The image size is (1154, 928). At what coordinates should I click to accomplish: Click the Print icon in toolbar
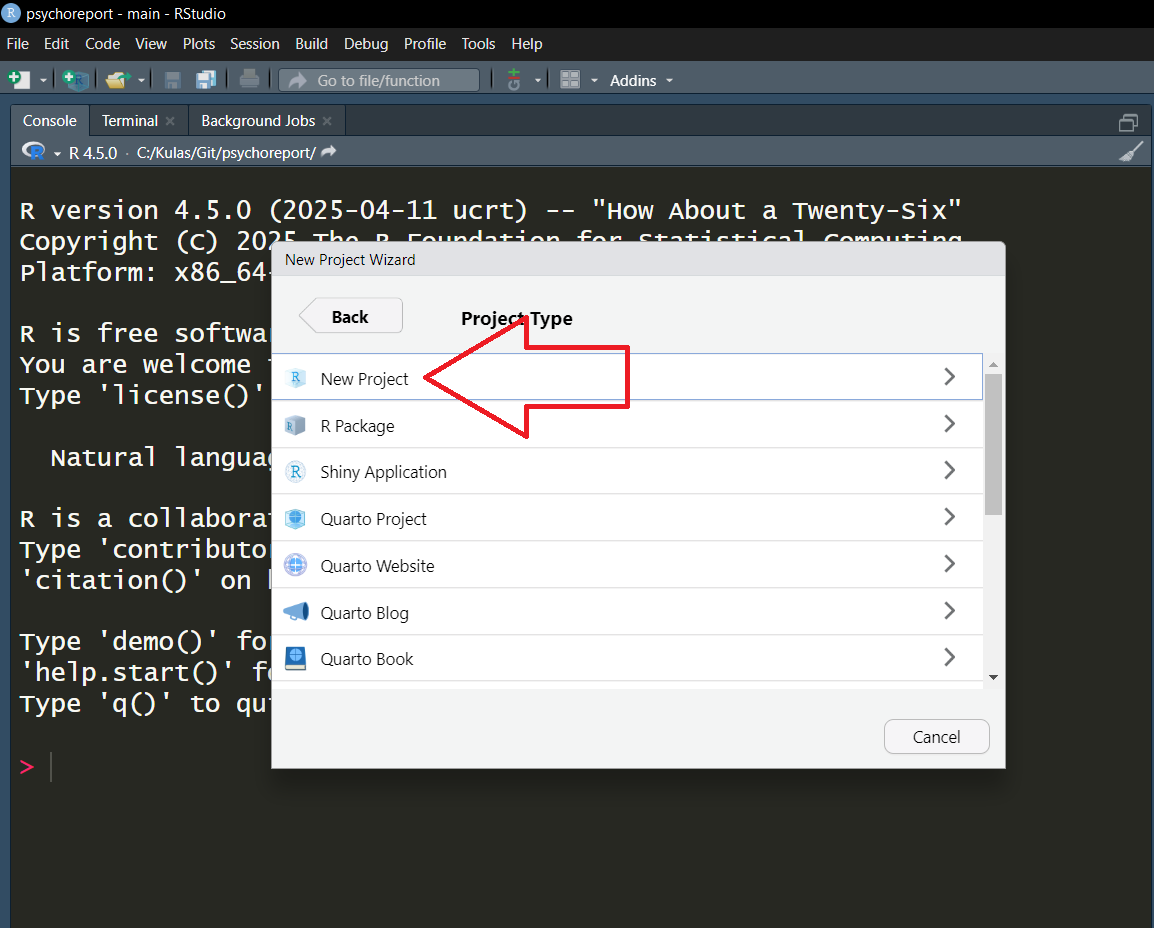[249, 80]
